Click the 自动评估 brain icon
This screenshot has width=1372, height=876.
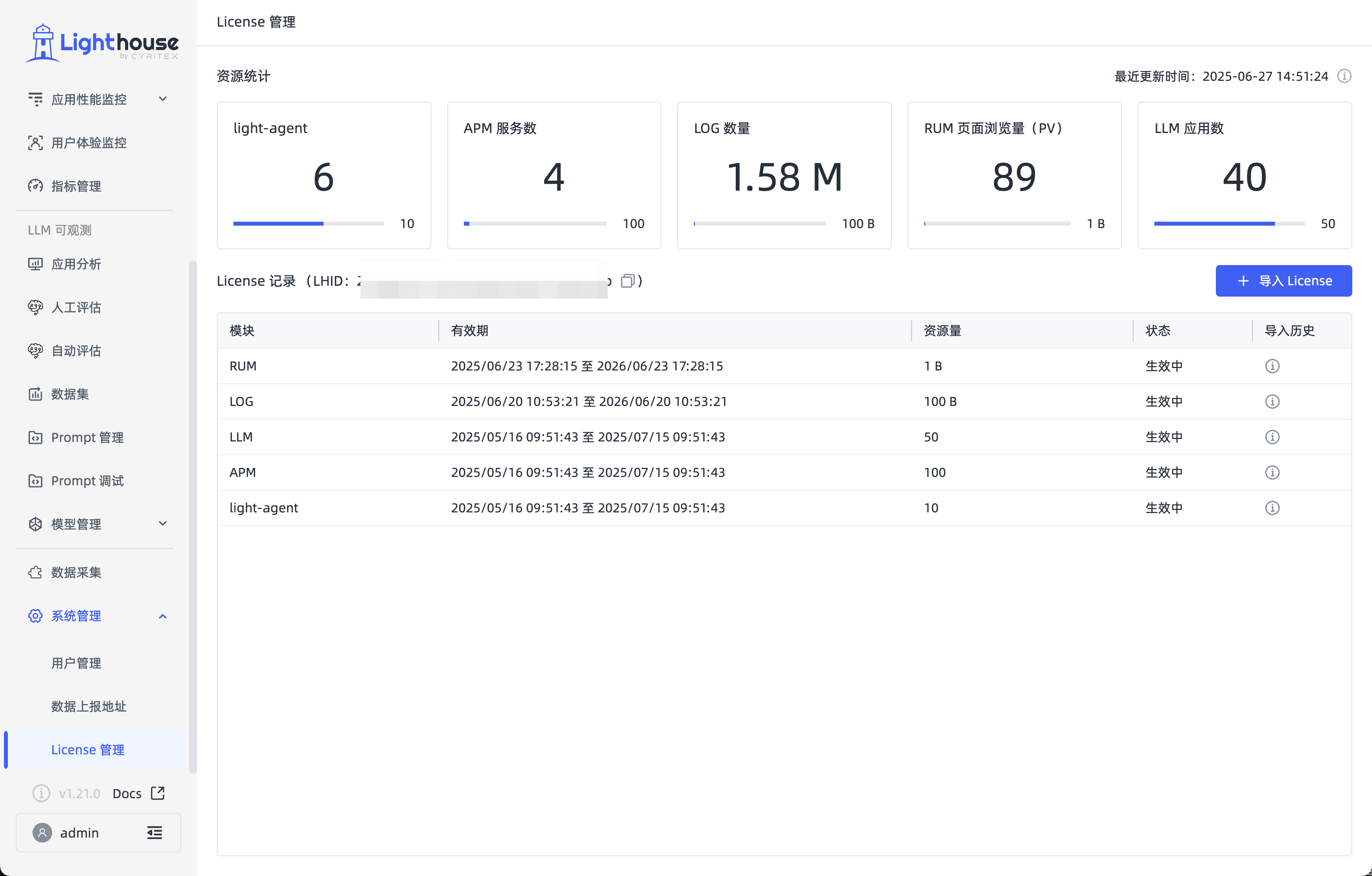(x=35, y=350)
